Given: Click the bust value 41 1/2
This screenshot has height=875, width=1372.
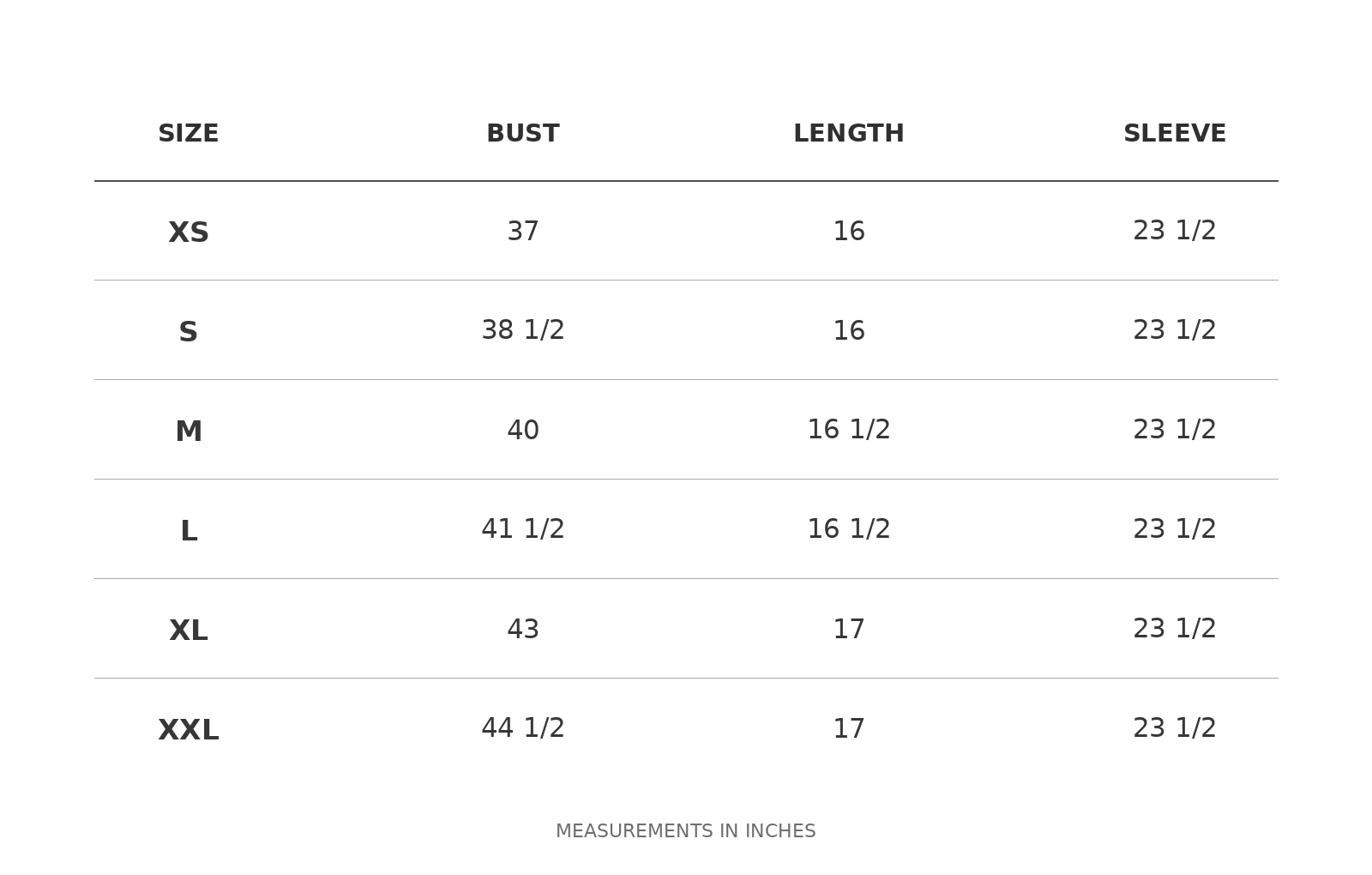Looking at the screenshot, I should (x=523, y=529).
